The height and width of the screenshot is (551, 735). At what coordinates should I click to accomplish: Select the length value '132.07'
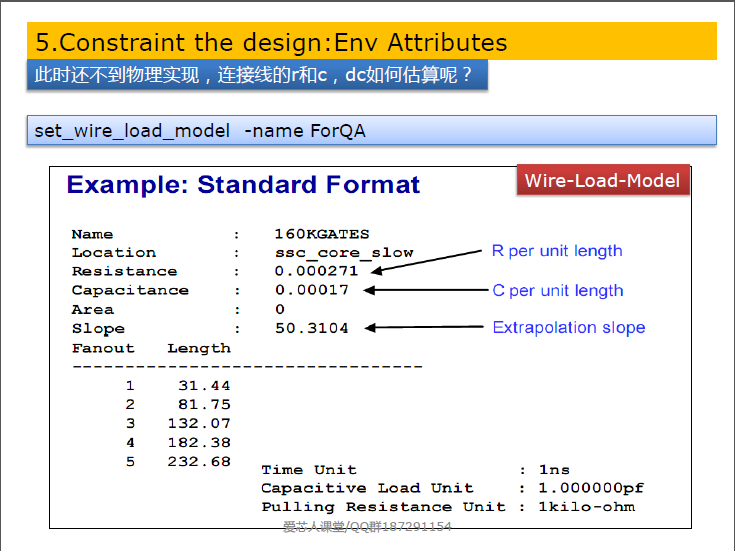199,423
